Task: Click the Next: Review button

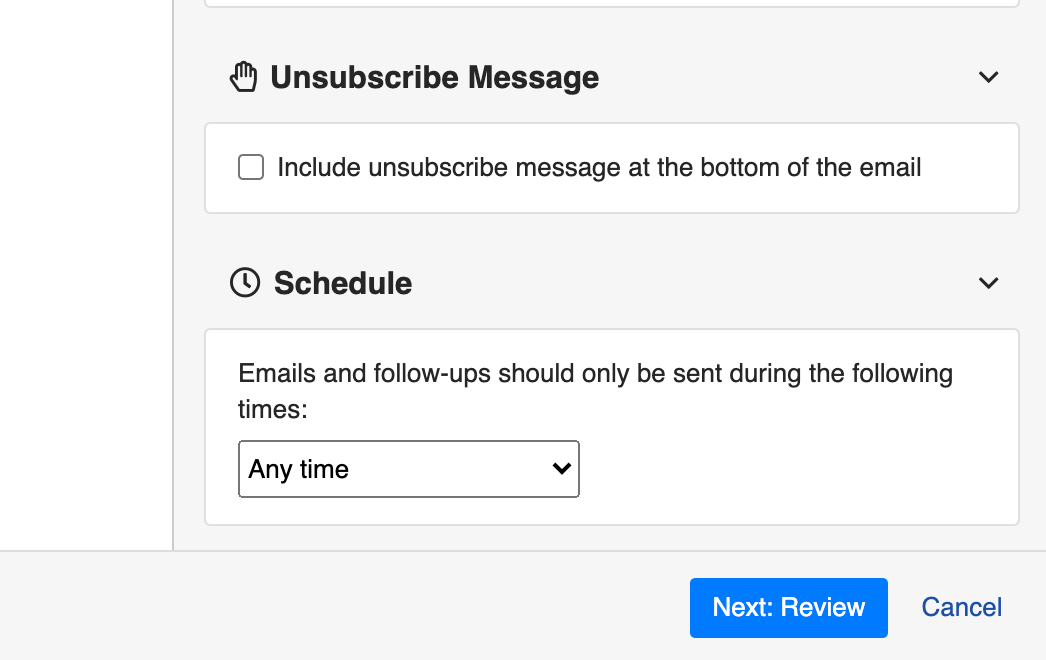Action: coord(789,607)
